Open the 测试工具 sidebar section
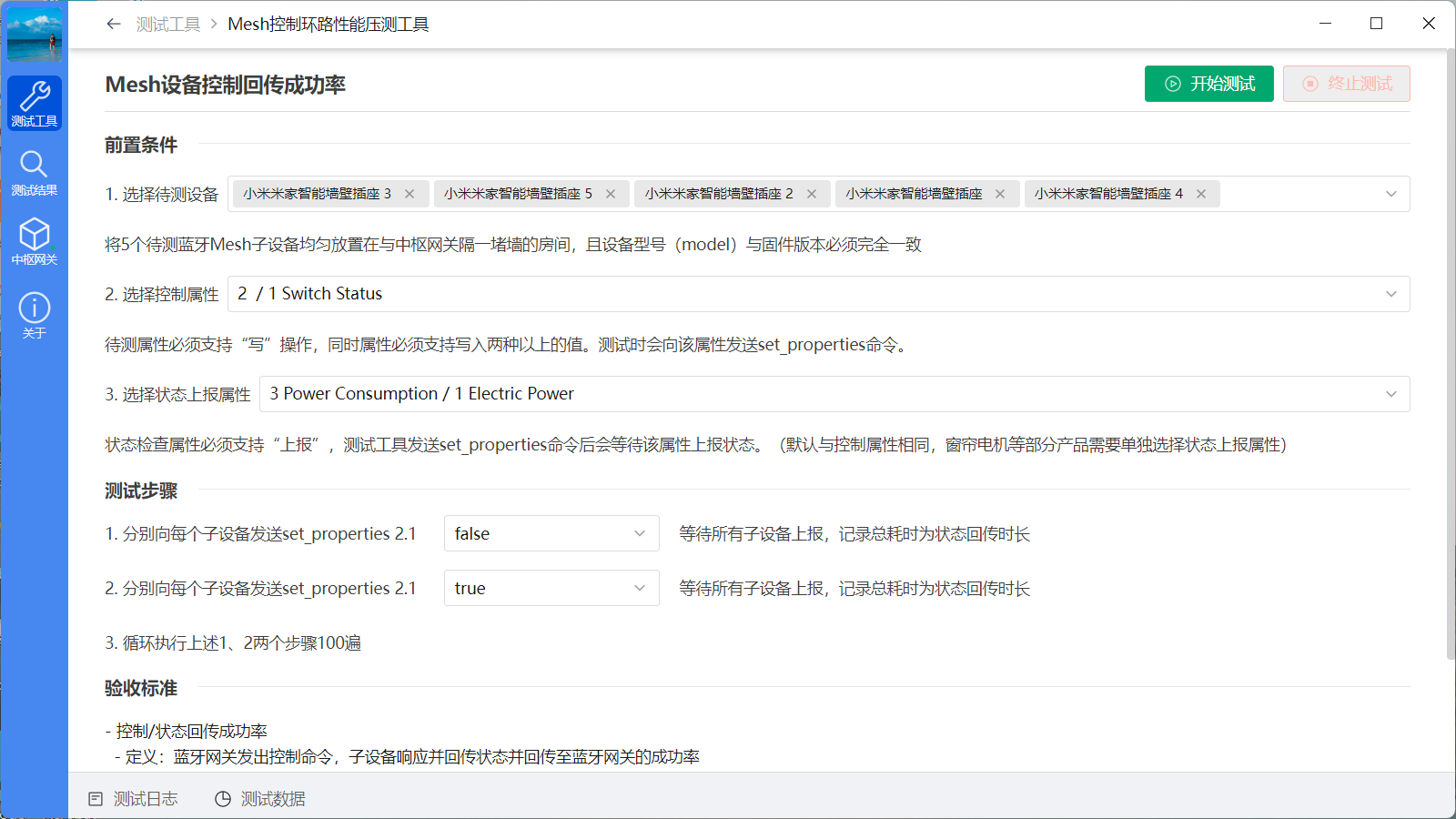The height and width of the screenshot is (819, 1456). pos(35,104)
